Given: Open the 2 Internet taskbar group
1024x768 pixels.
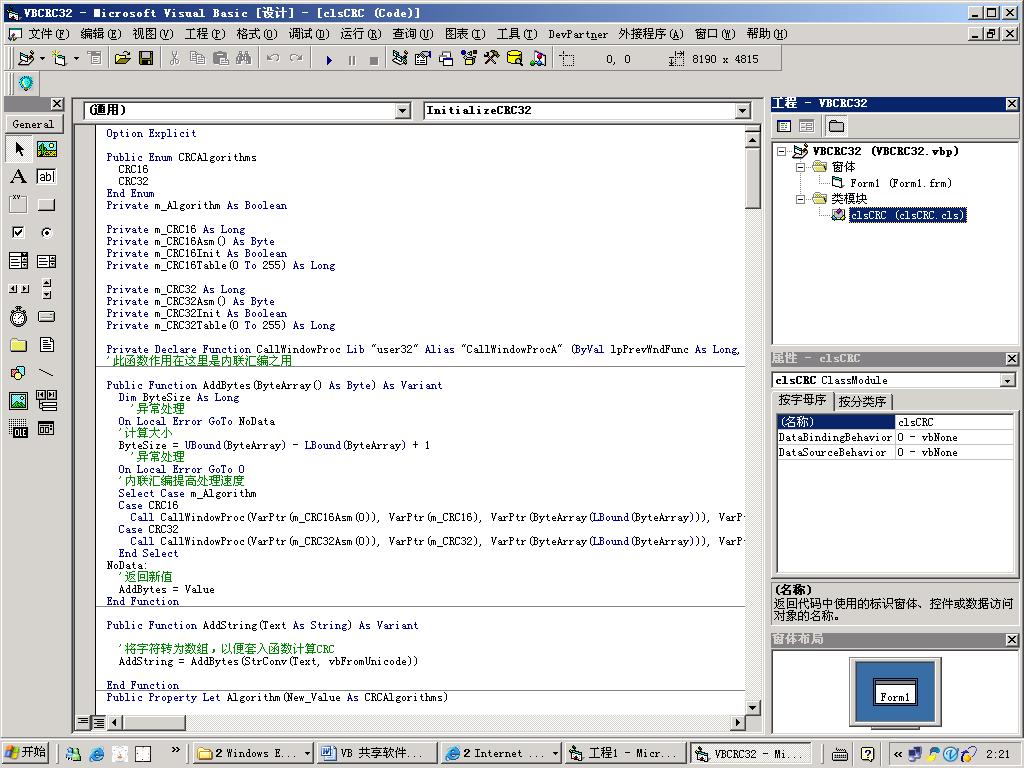Looking at the screenshot, I should 500,753.
